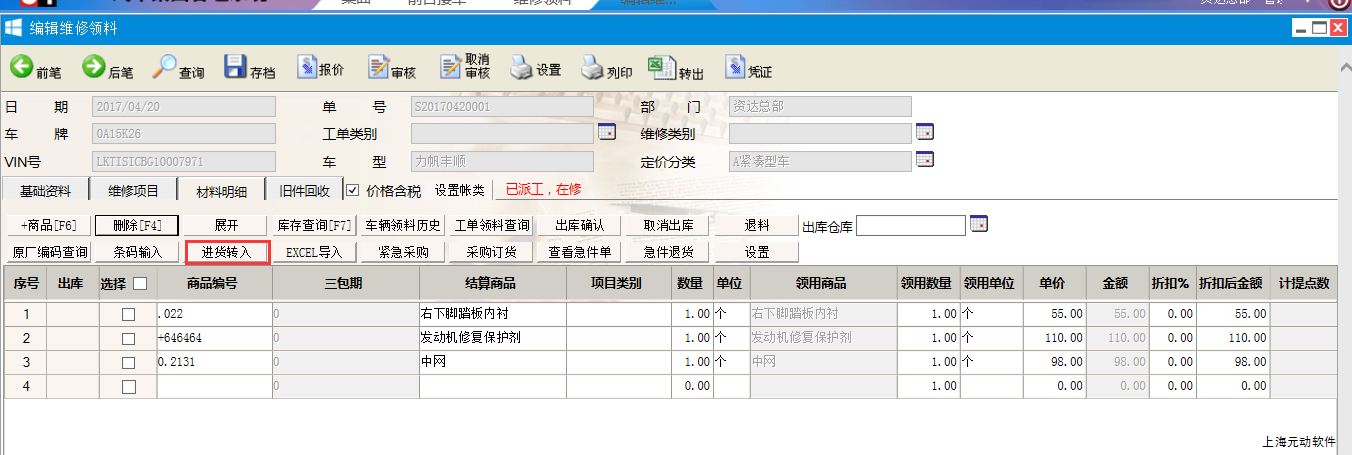Go to next record with 后笔
The width and height of the screenshot is (1352, 455).
tap(108, 69)
